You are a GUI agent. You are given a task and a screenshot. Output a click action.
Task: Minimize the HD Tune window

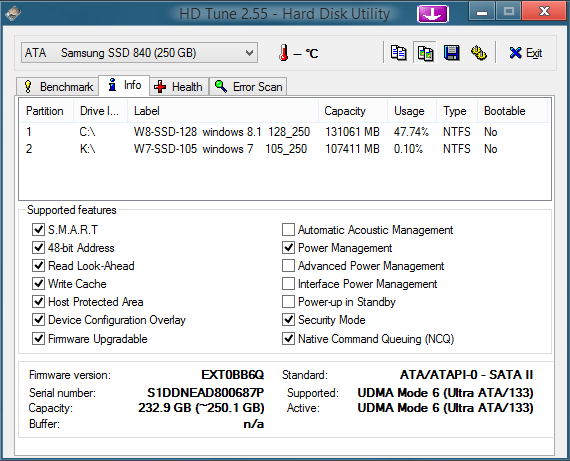click(x=482, y=12)
